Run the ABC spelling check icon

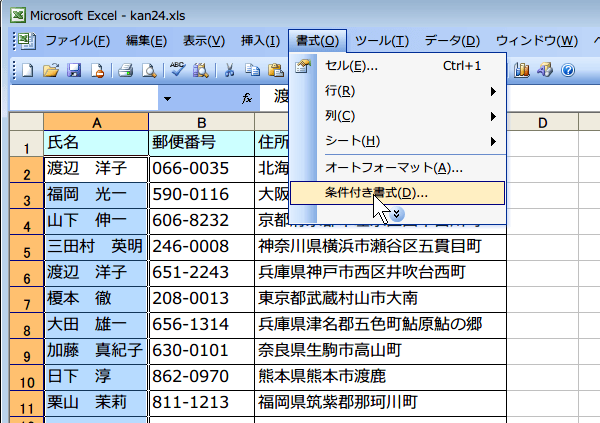click(x=178, y=70)
